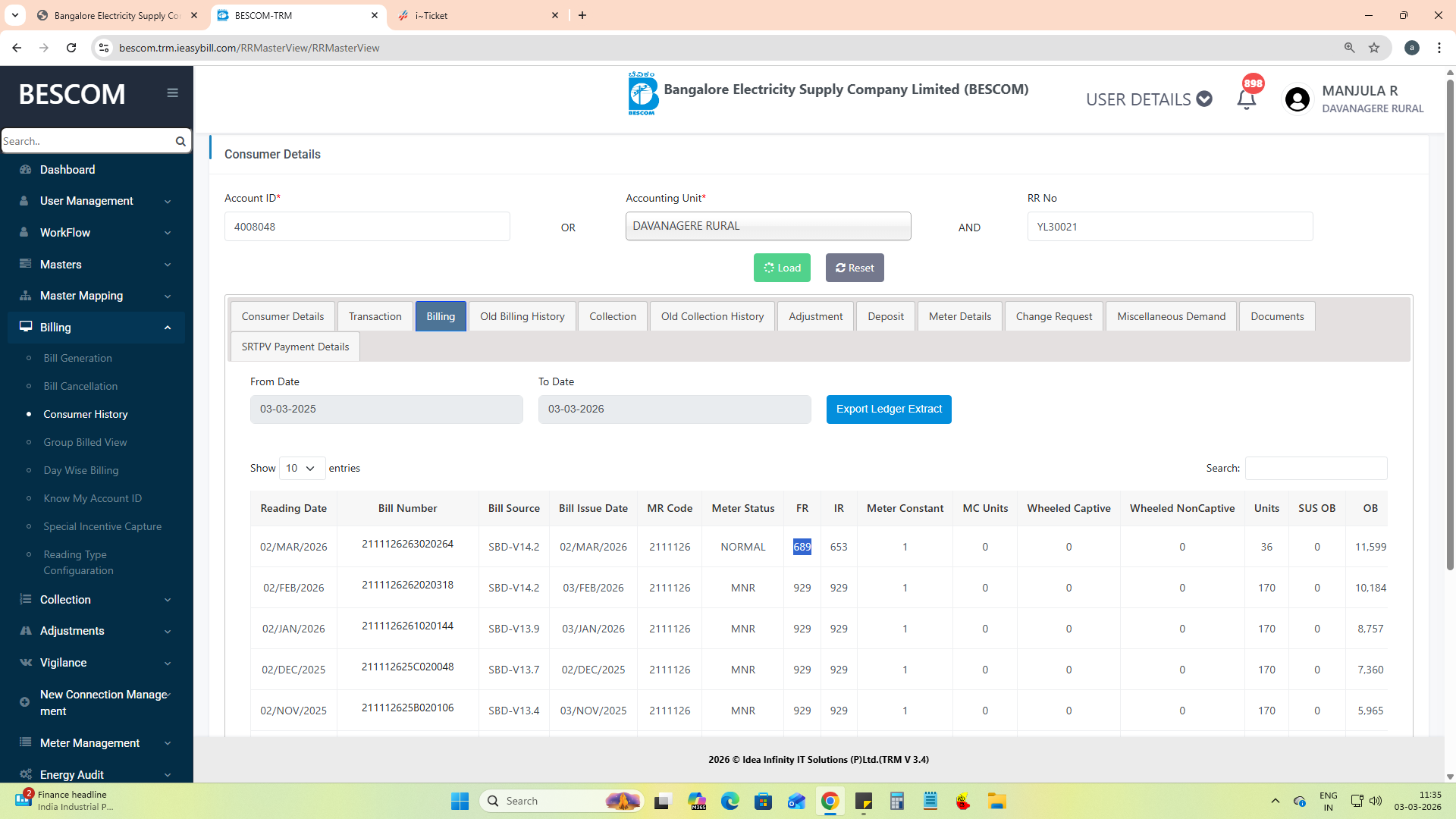Screen dimensions: 1456x819
Task: Open the Dashboard sidebar item
Action: [x=67, y=170]
